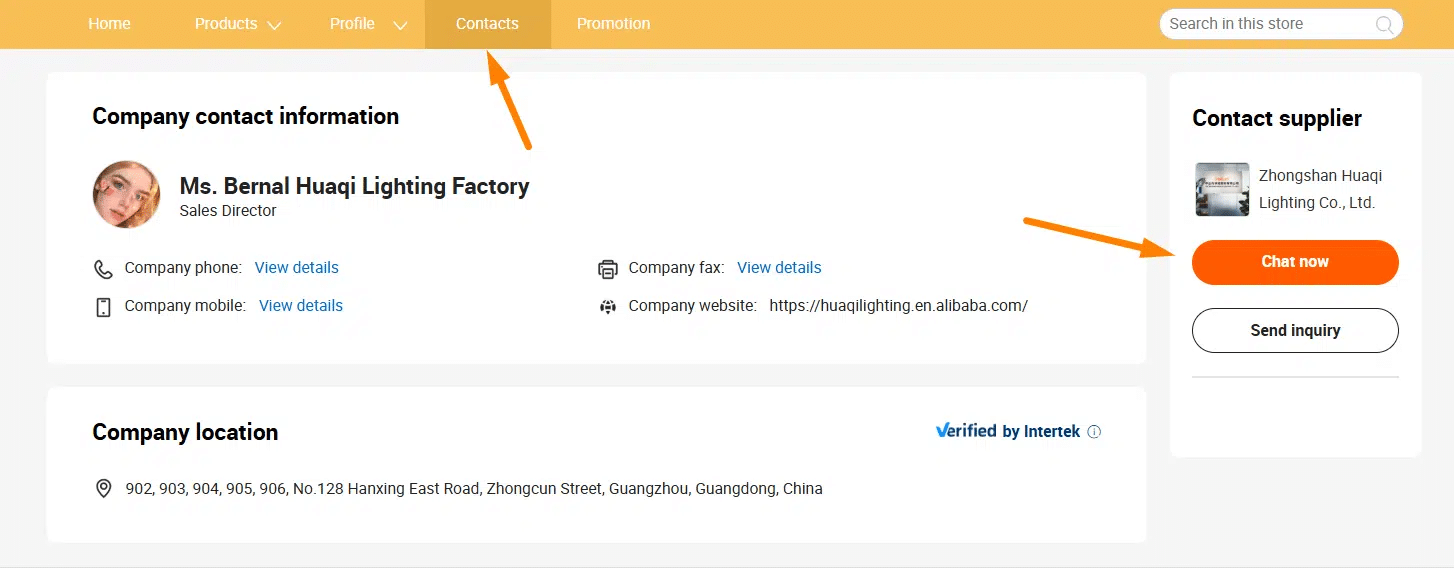Click the info icon beside Intertek
This screenshot has width=1454, height=569.
1094,432
